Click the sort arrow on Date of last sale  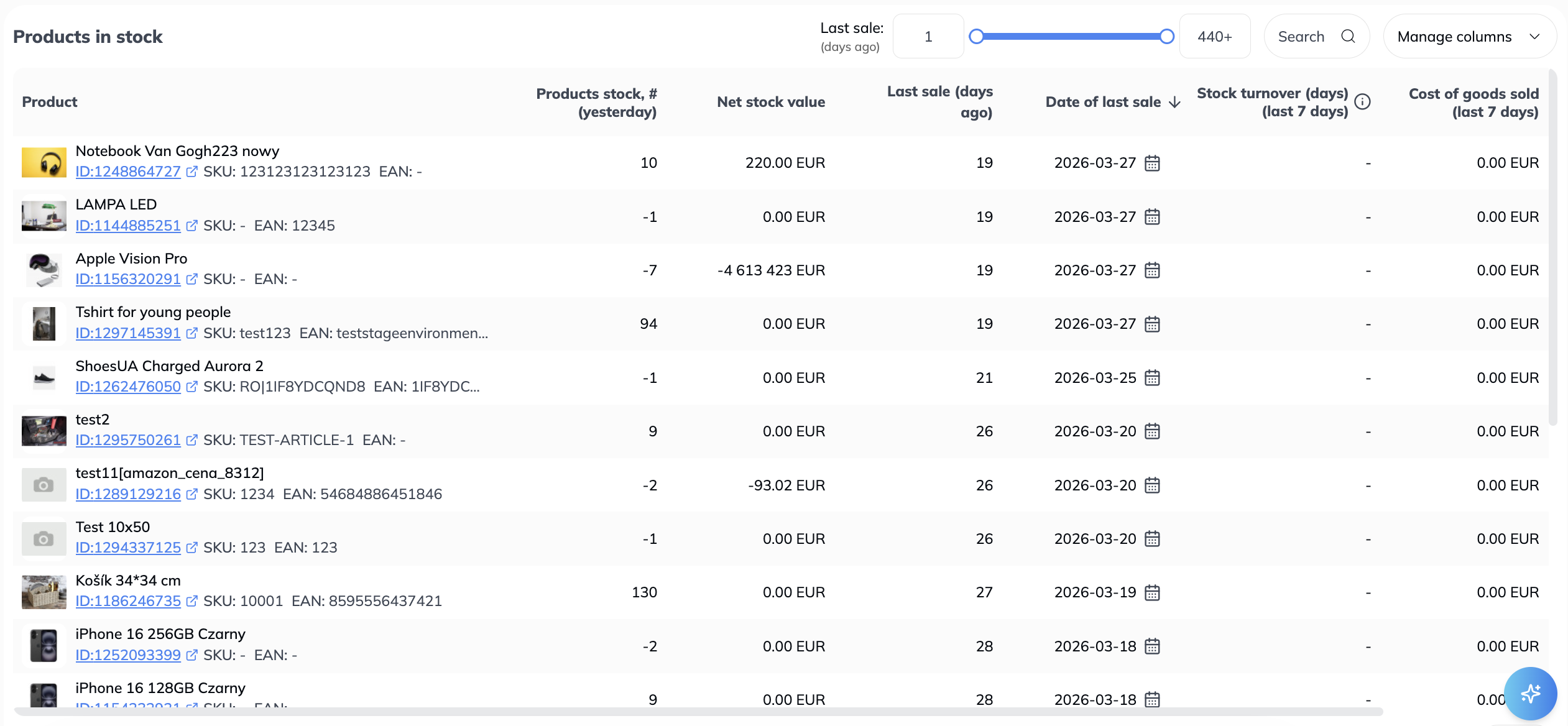pos(1174,102)
